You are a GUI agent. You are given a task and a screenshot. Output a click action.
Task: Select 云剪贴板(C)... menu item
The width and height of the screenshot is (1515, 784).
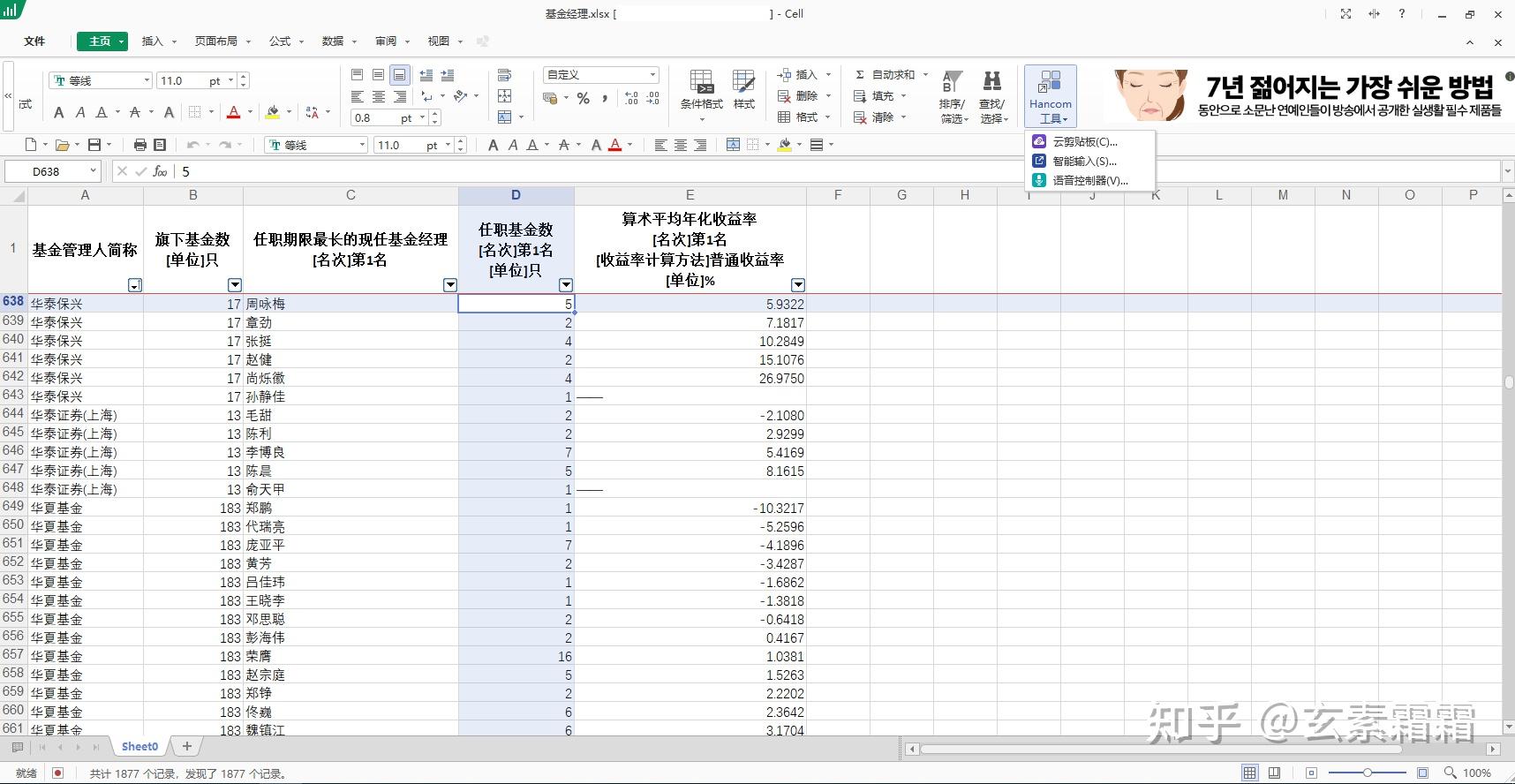click(x=1090, y=141)
